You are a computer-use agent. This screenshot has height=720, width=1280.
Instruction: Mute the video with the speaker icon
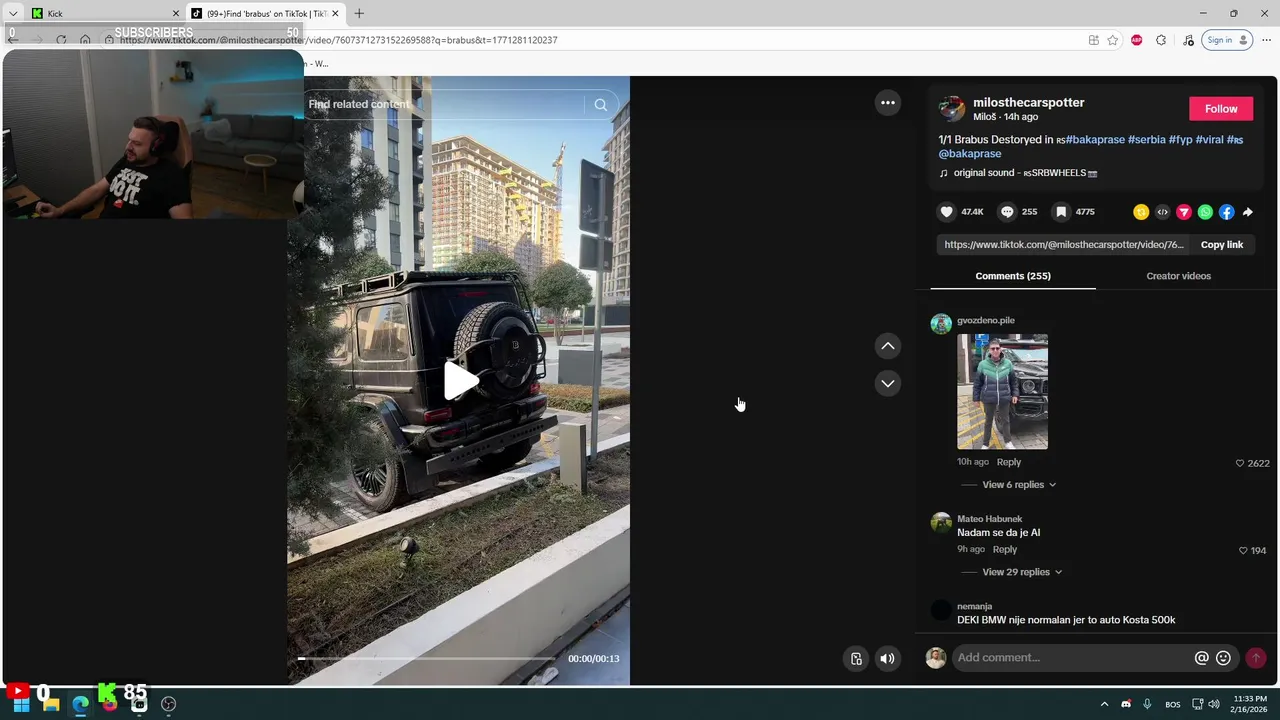887,658
